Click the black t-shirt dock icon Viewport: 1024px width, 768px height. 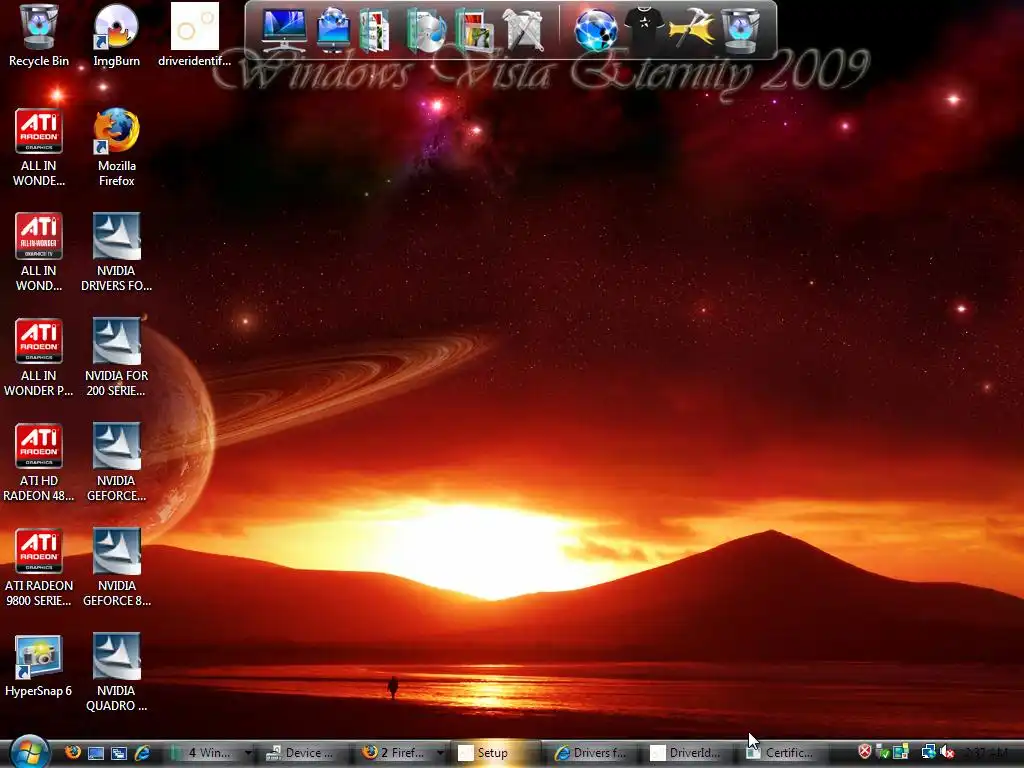tap(644, 27)
